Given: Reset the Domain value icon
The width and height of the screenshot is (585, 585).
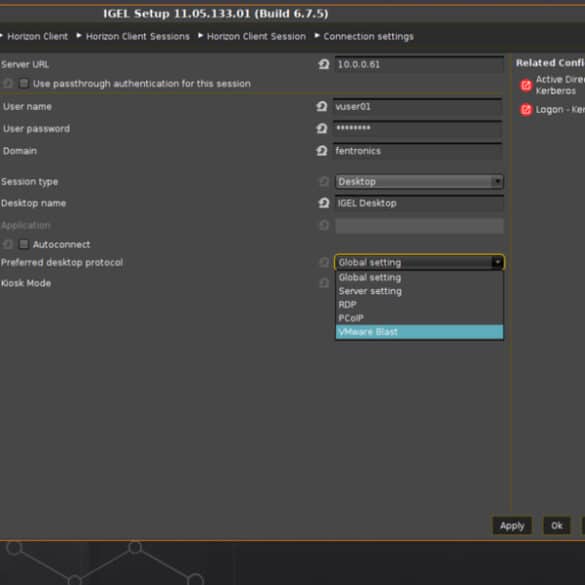Looking at the screenshot, I should [x=322, y=151].
